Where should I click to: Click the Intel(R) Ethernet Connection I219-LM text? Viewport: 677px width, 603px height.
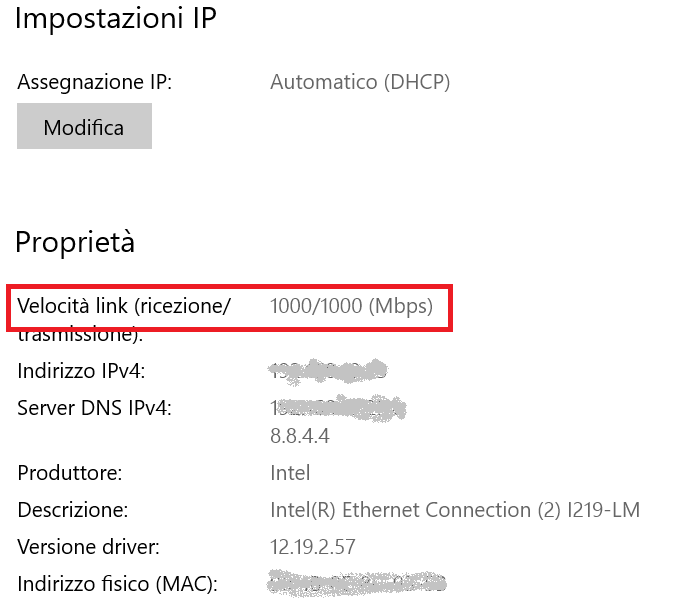point(455,510)
